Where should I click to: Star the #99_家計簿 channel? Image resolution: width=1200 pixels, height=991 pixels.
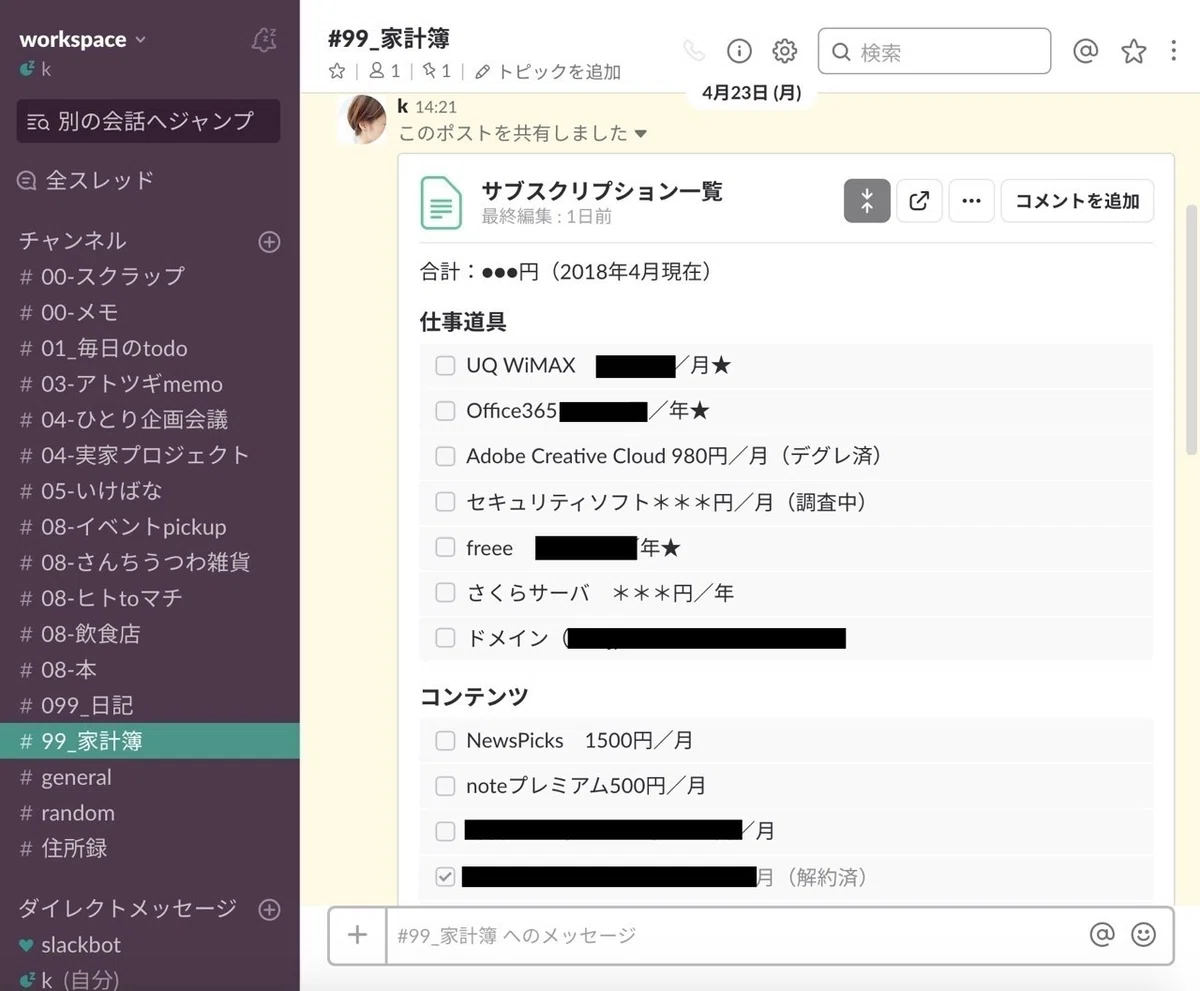(x=337, y=72)
